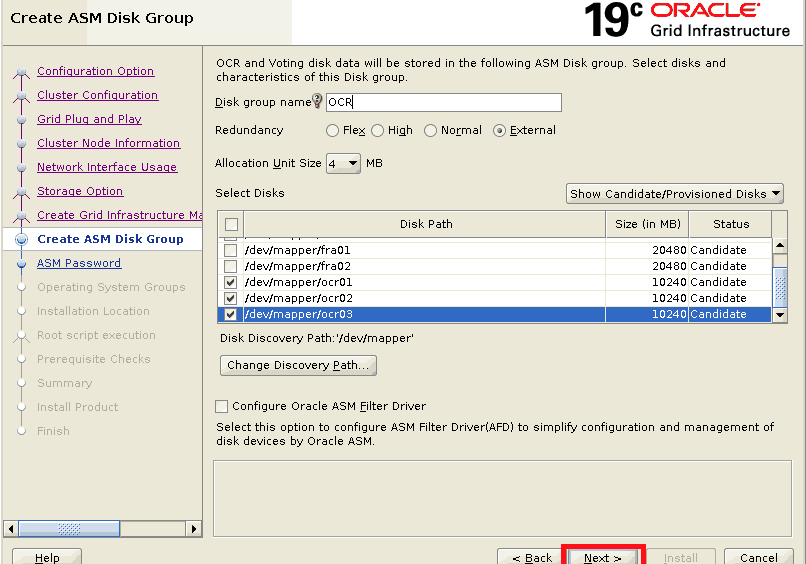
Task: Click the disk list vertical scrollbar thumb
Action: point(780,287)
